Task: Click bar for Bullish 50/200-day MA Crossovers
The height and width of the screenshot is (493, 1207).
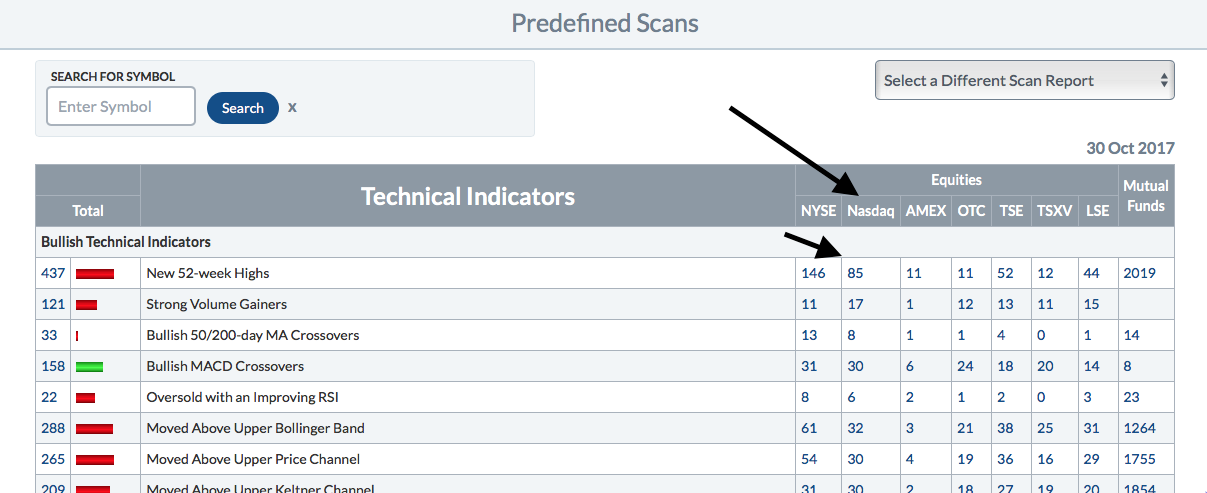Action: (x=77, y=335)
